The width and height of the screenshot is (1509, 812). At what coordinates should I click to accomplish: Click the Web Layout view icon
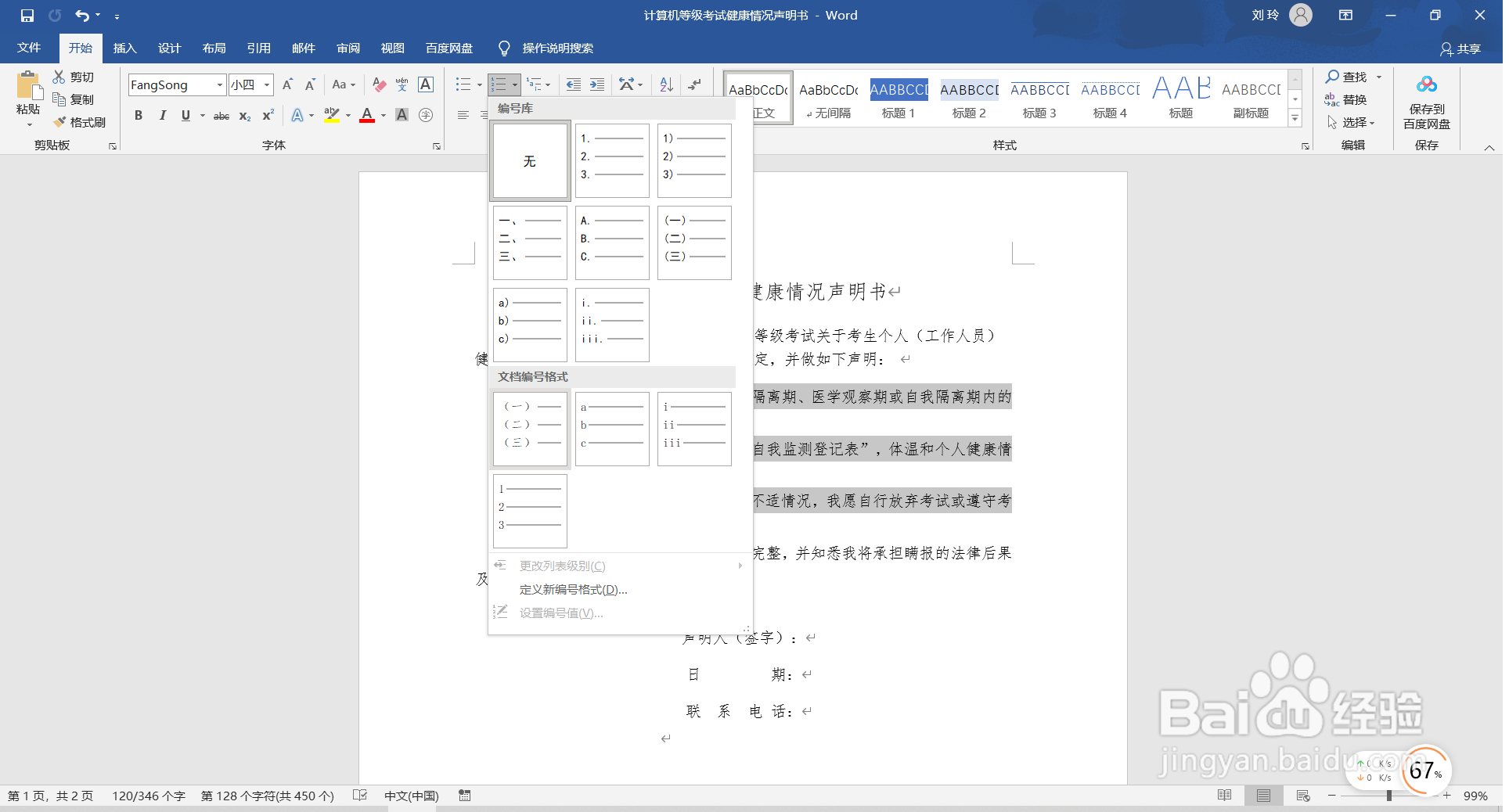tap(1303, 796)
